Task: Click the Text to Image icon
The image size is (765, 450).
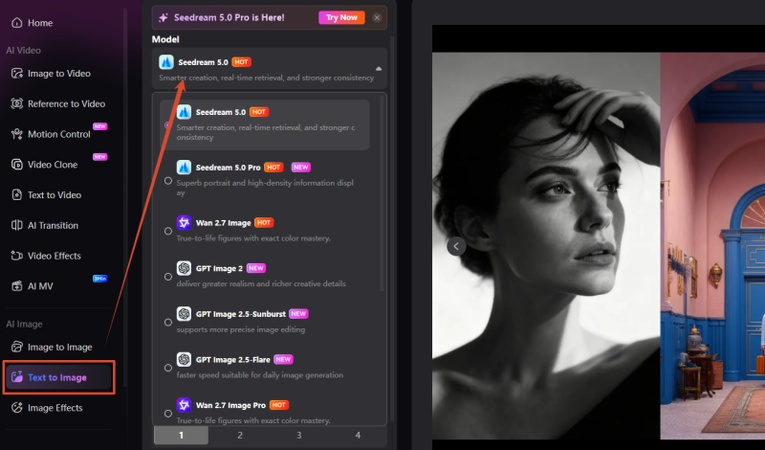Action: tap(17, 377)
